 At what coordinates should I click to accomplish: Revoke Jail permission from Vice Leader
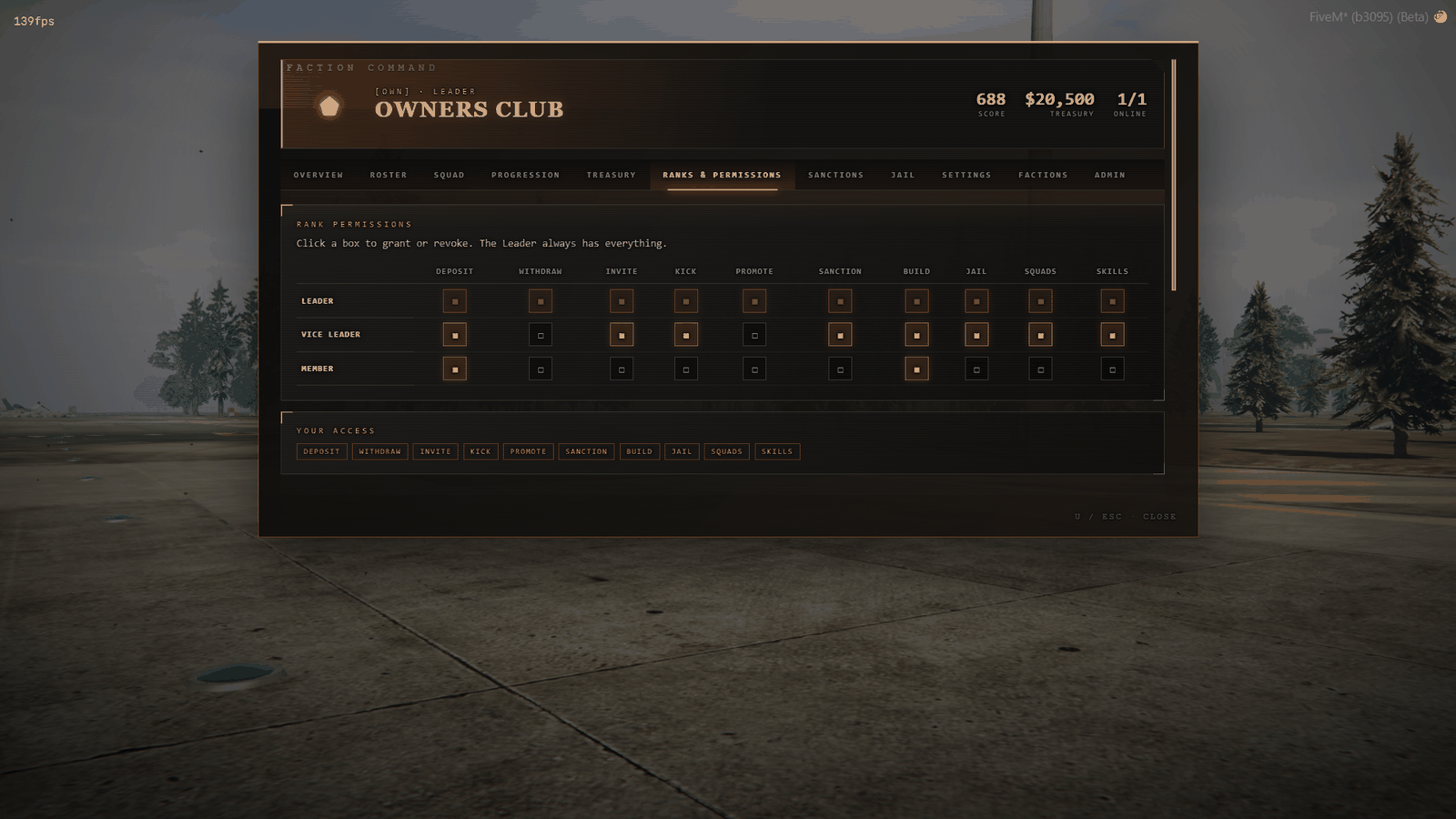[x=976, y=335]
